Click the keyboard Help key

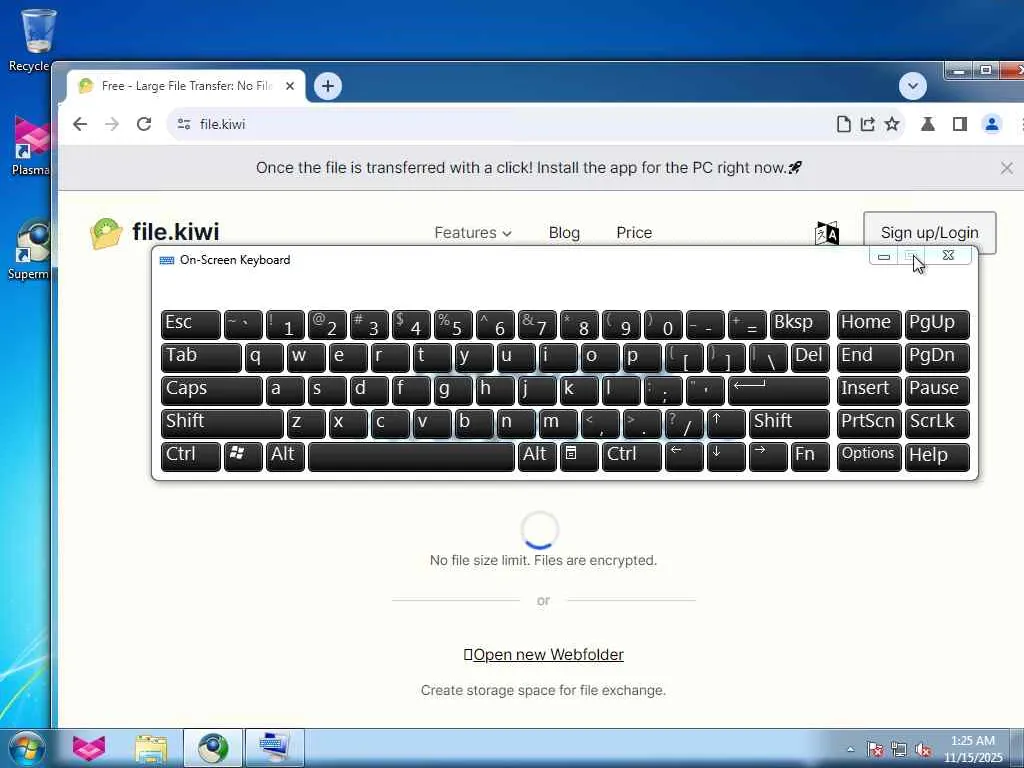[x=936, y=456]
